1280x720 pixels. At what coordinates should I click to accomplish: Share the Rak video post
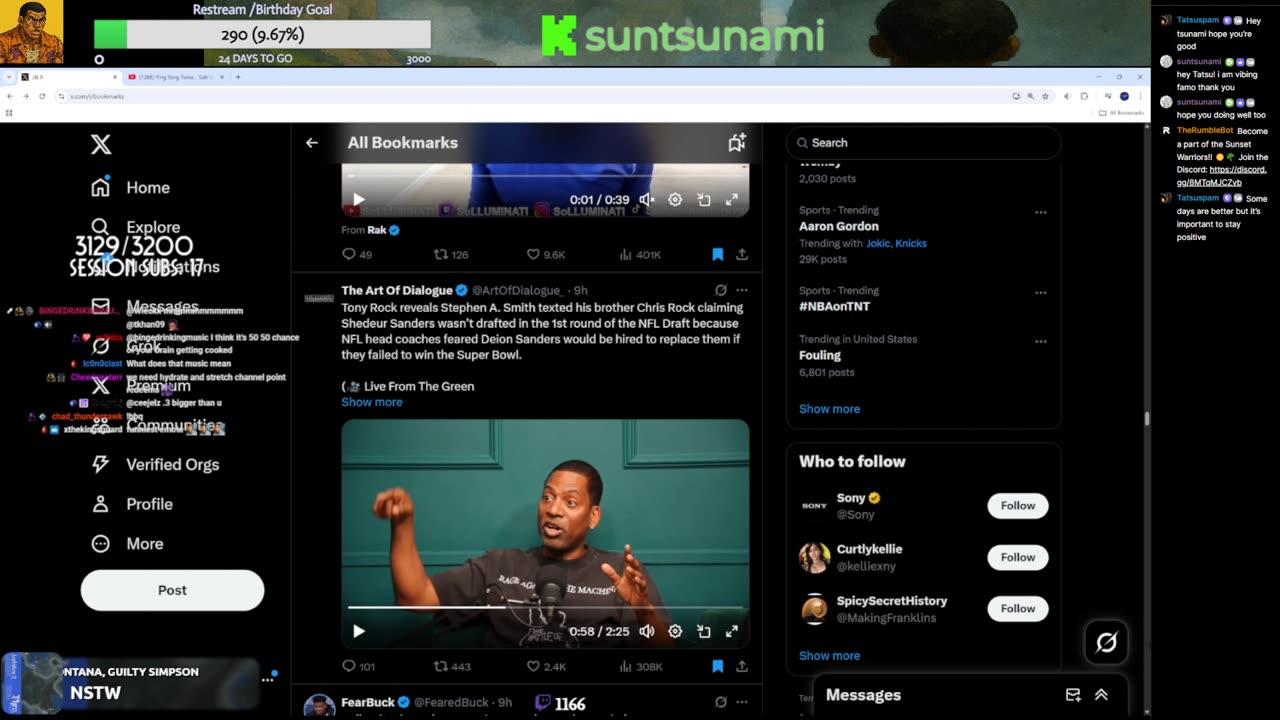(742, 255)
